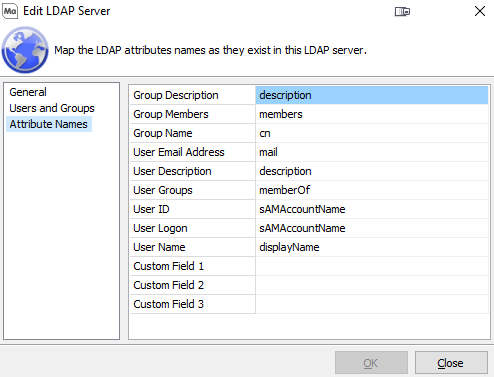
Task: Click the globe LDAP server icon
Action: click(25, 50)
